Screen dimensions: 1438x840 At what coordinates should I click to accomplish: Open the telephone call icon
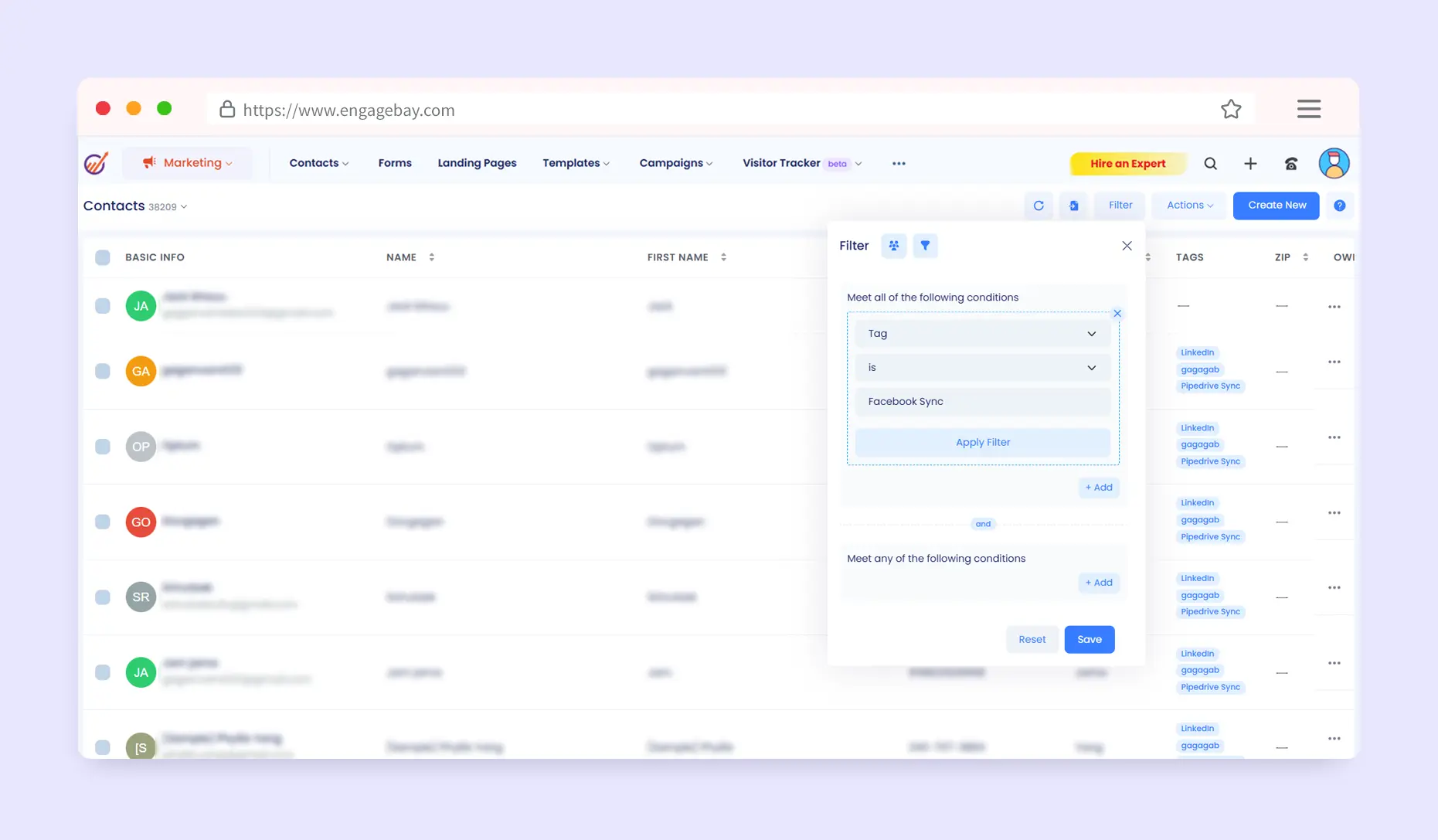(x=1290, y=164)
